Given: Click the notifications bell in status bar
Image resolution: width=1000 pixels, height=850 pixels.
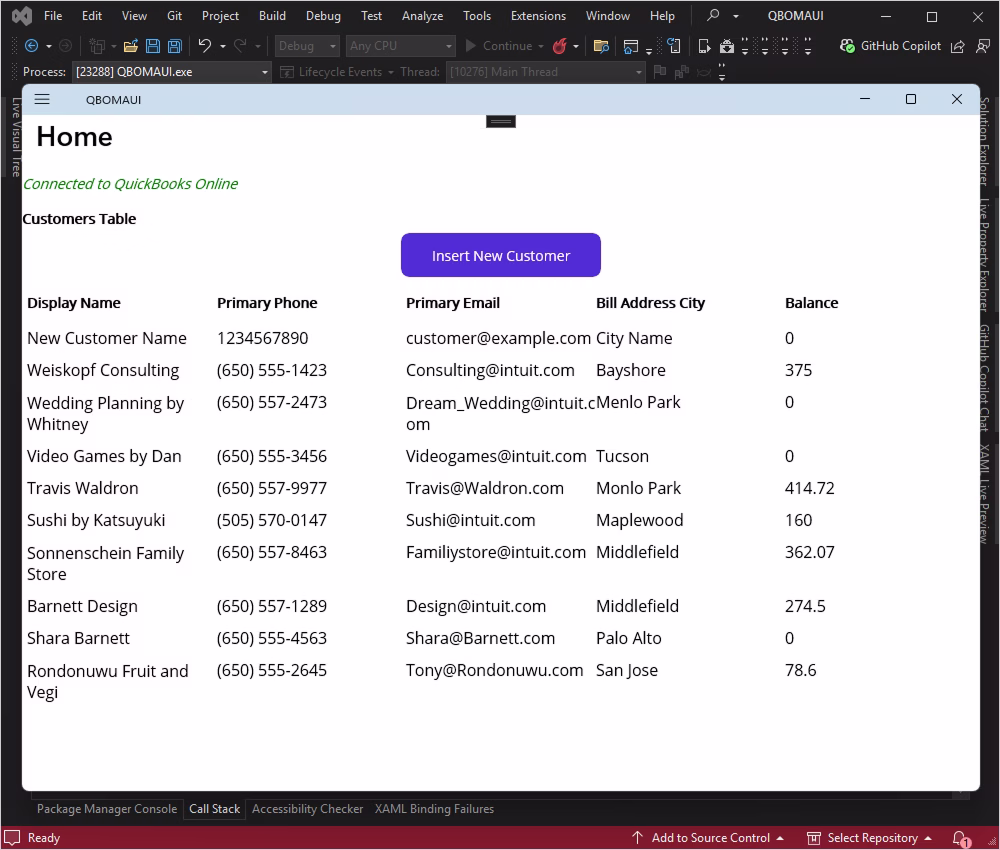Looking at the screenshot, I should [x=960, y=838].
